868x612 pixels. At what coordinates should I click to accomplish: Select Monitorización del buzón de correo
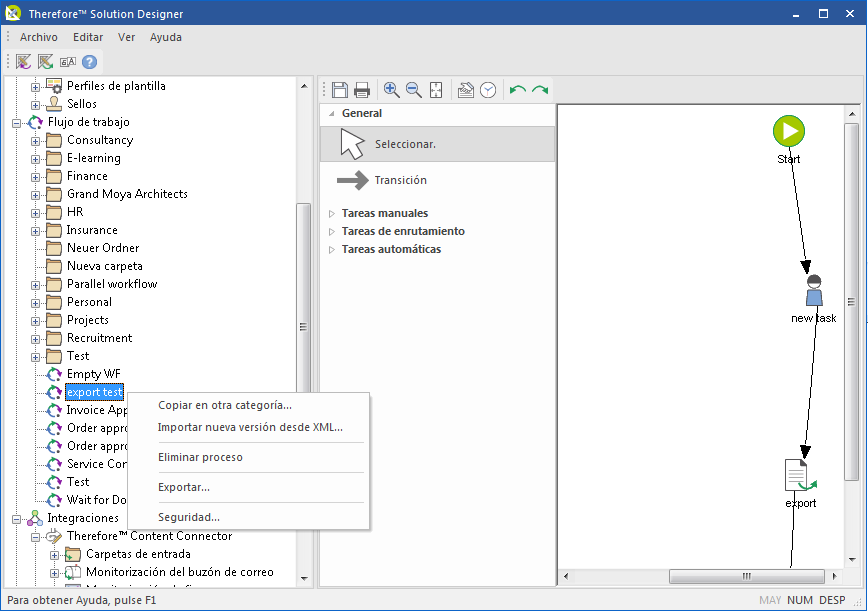click(x=179, y=572)
